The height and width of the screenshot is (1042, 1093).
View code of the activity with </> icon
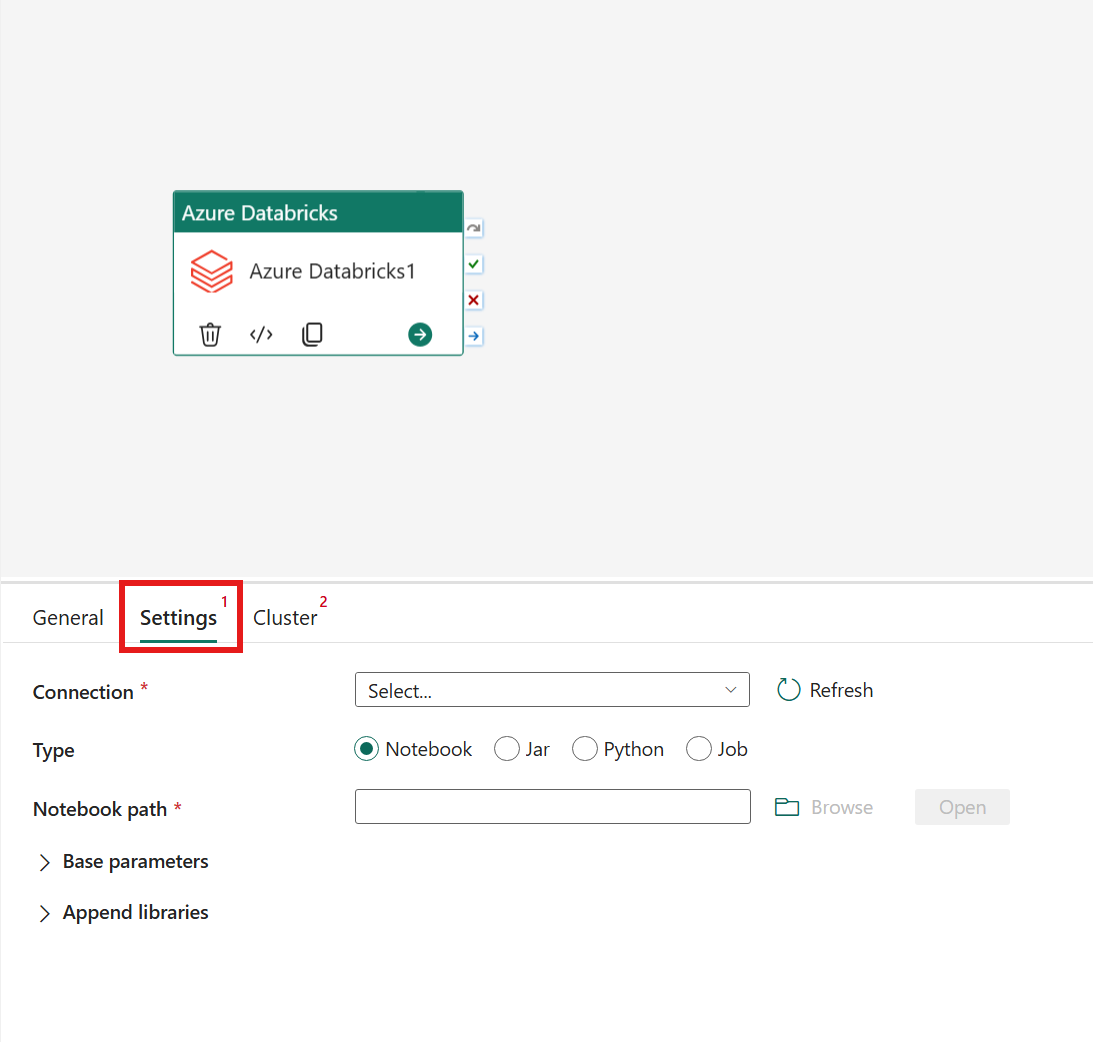click(261, 335)
